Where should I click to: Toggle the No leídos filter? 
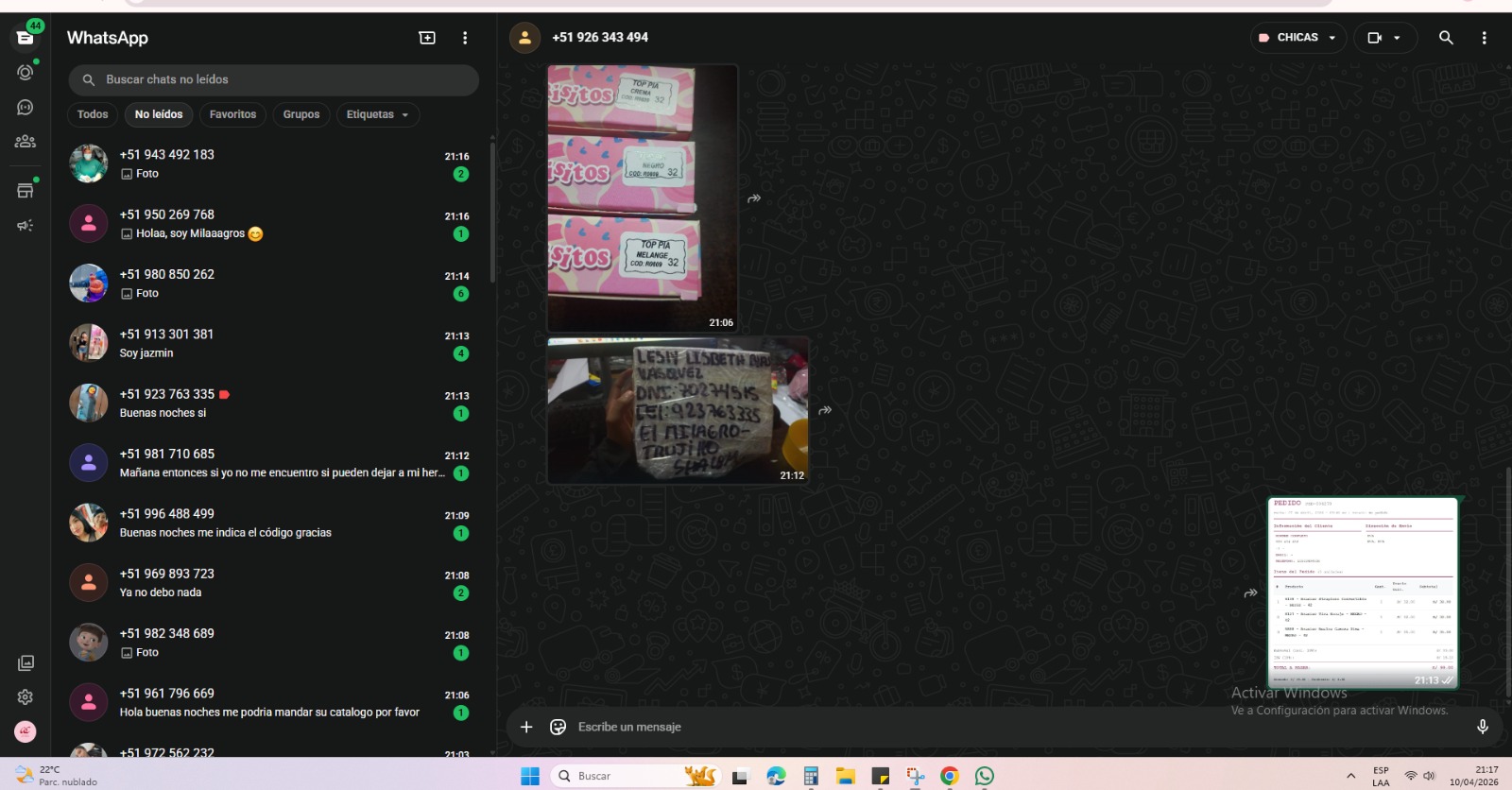click(159, 114)
